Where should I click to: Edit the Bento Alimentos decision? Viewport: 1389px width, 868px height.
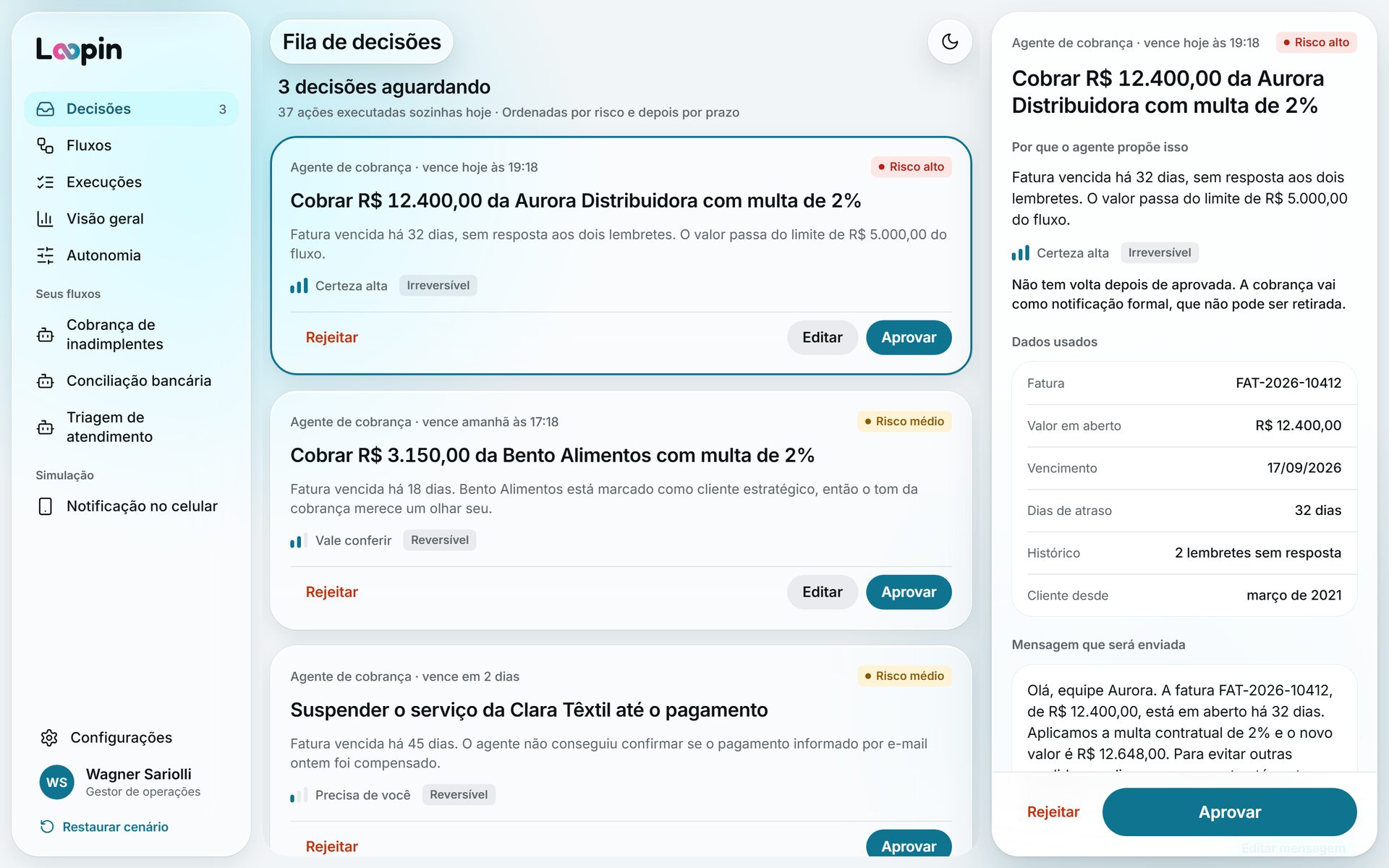click(823, 592)
